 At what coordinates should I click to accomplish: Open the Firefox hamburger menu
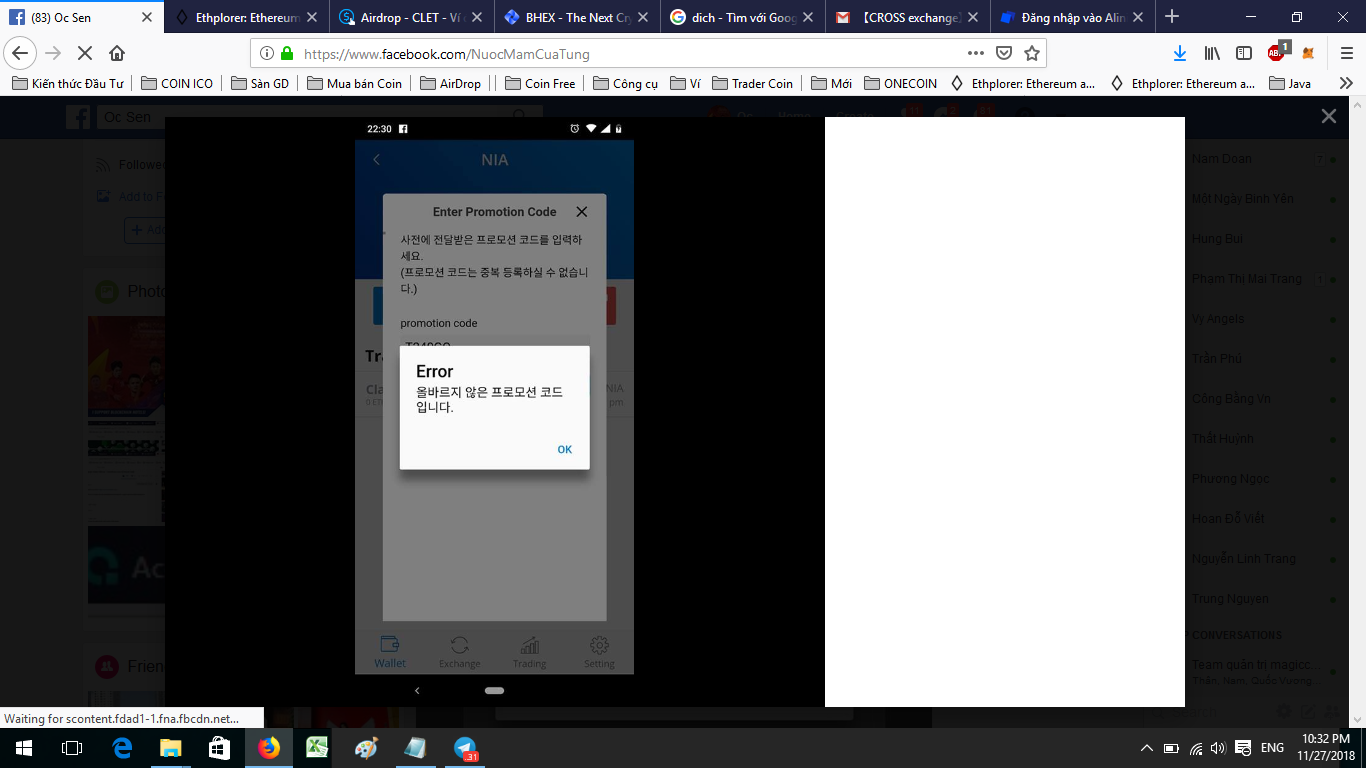(x=1346, y=53)
